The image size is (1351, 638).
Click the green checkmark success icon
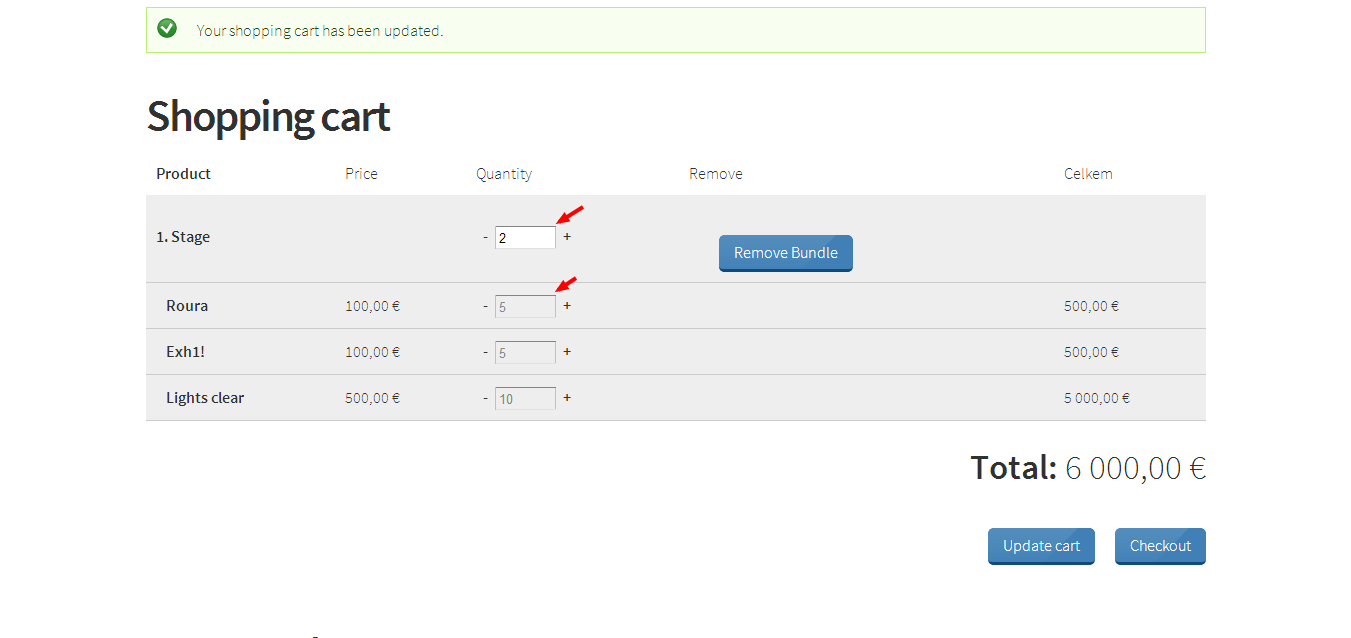(x=167, y=28)
